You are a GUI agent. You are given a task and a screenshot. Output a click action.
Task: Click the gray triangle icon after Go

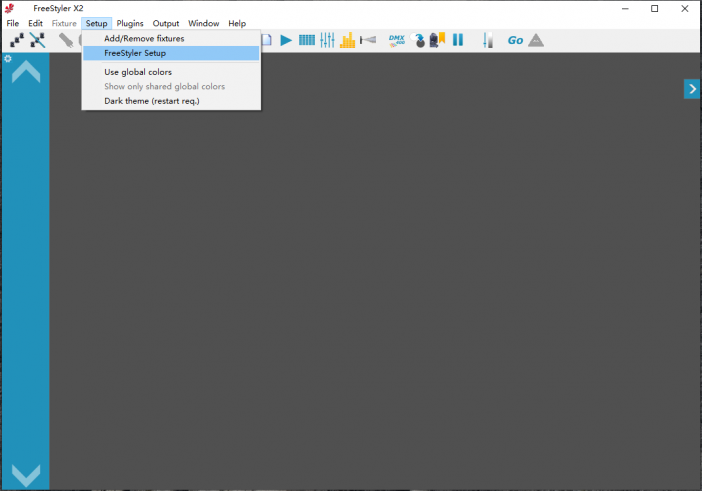pos(536,40)
